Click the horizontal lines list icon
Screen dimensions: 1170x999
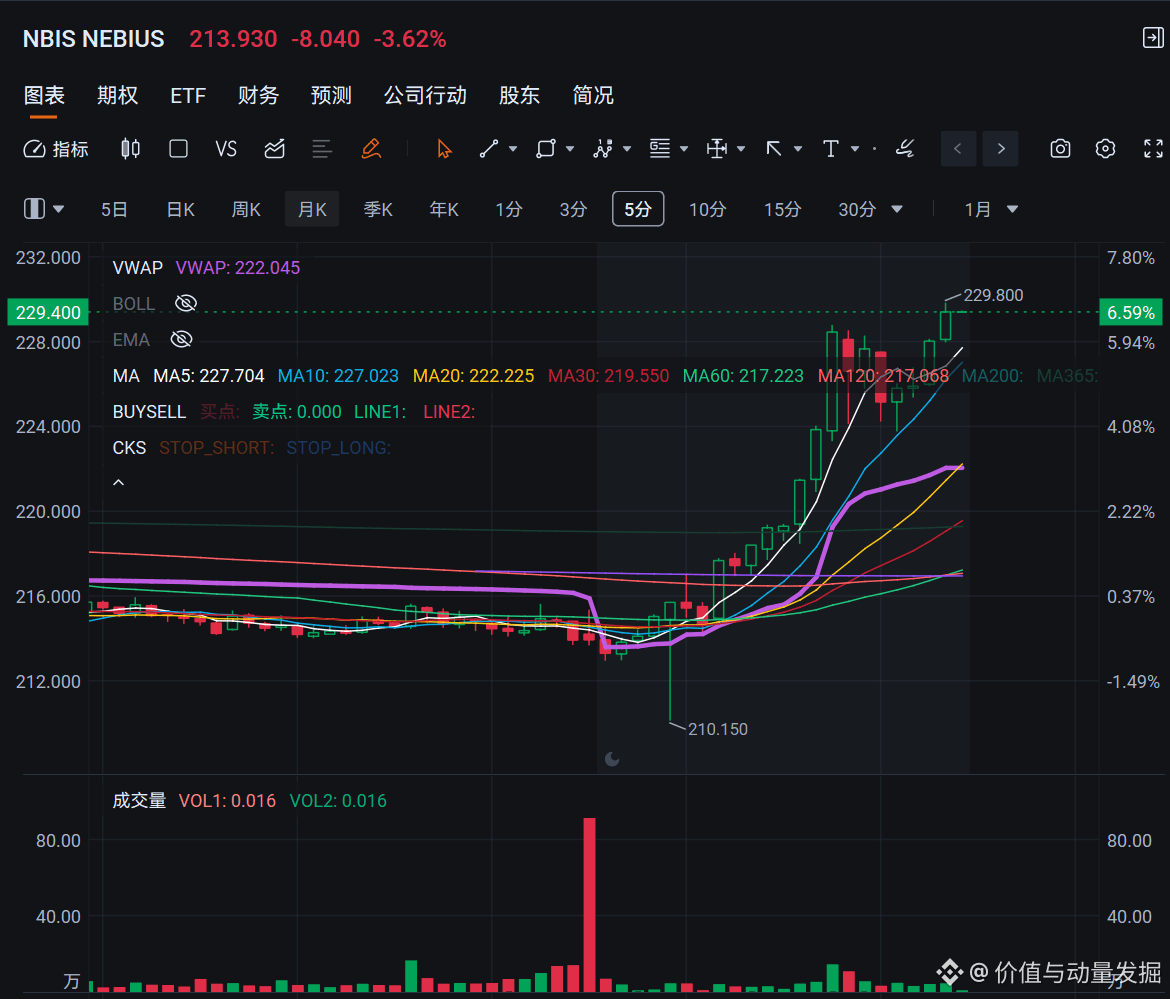tap(322, 149)
